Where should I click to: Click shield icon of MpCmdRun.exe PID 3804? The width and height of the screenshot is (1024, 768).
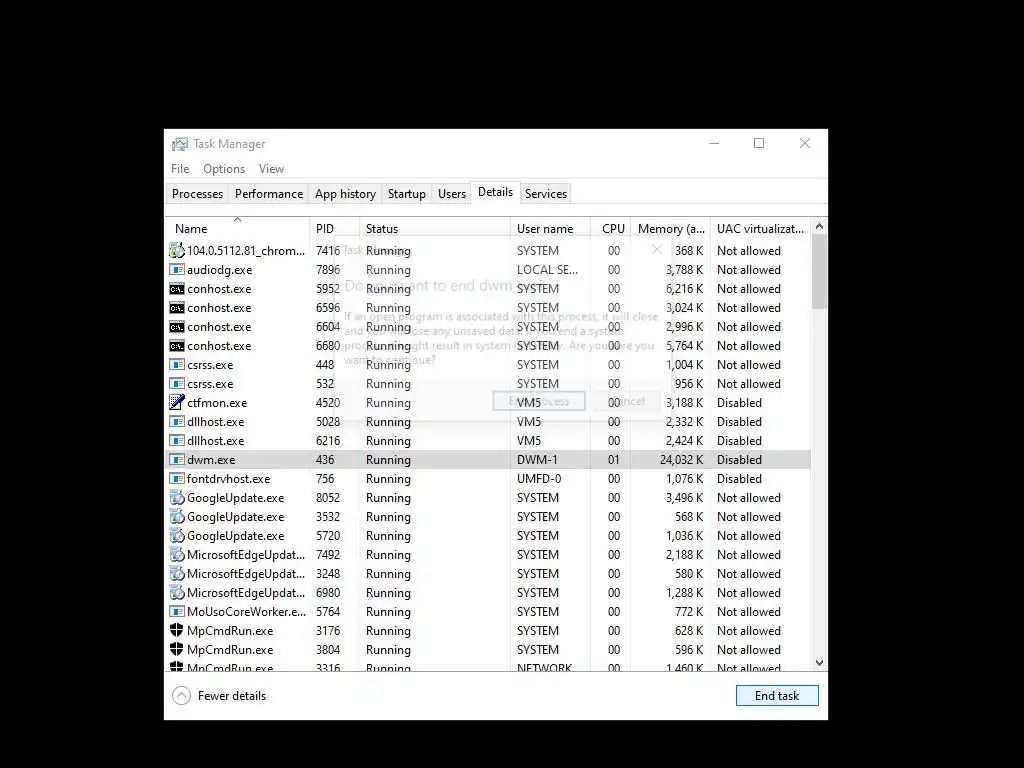(176, 649)
